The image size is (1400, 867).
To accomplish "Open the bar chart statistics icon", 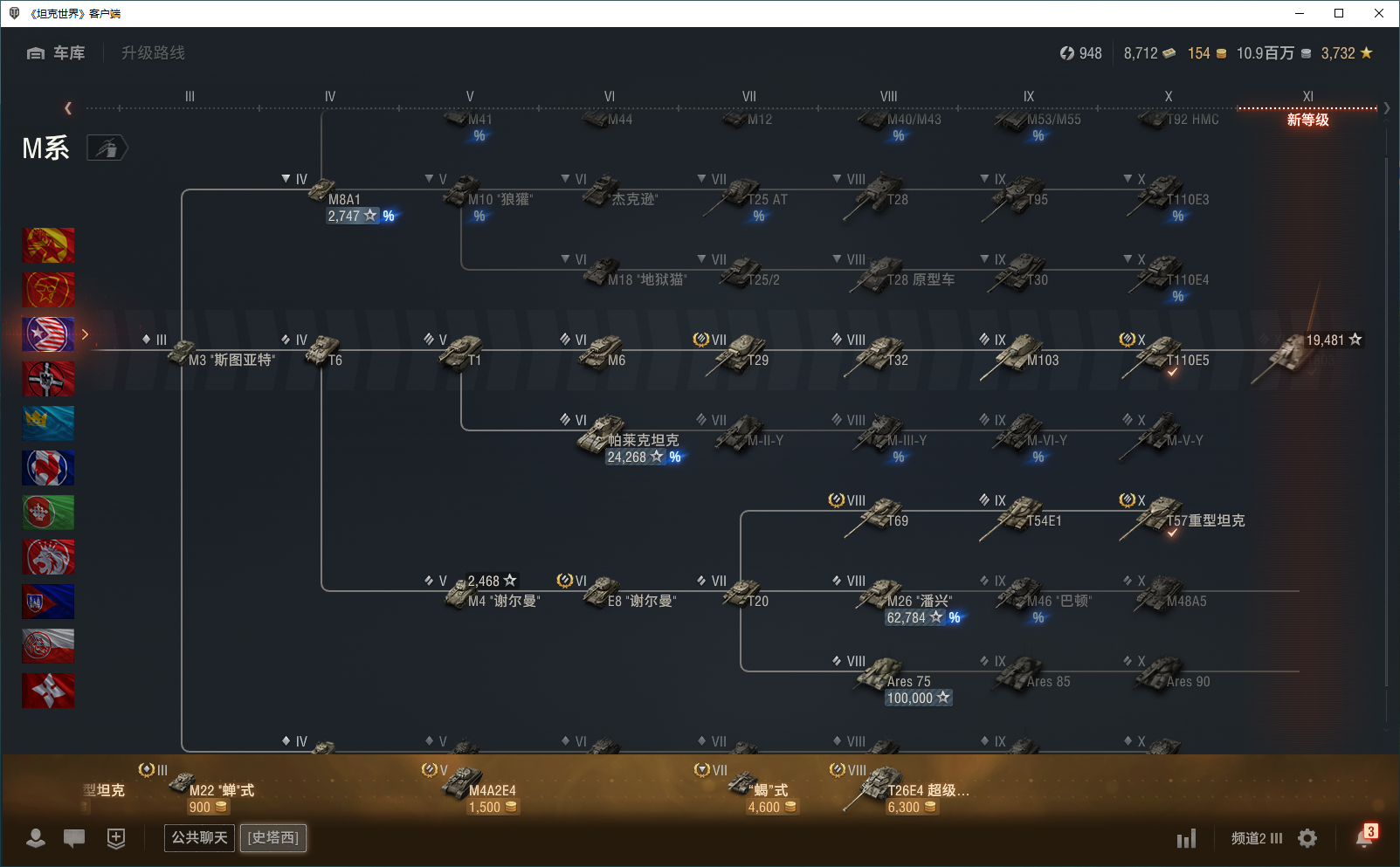I will point(1186,839).
